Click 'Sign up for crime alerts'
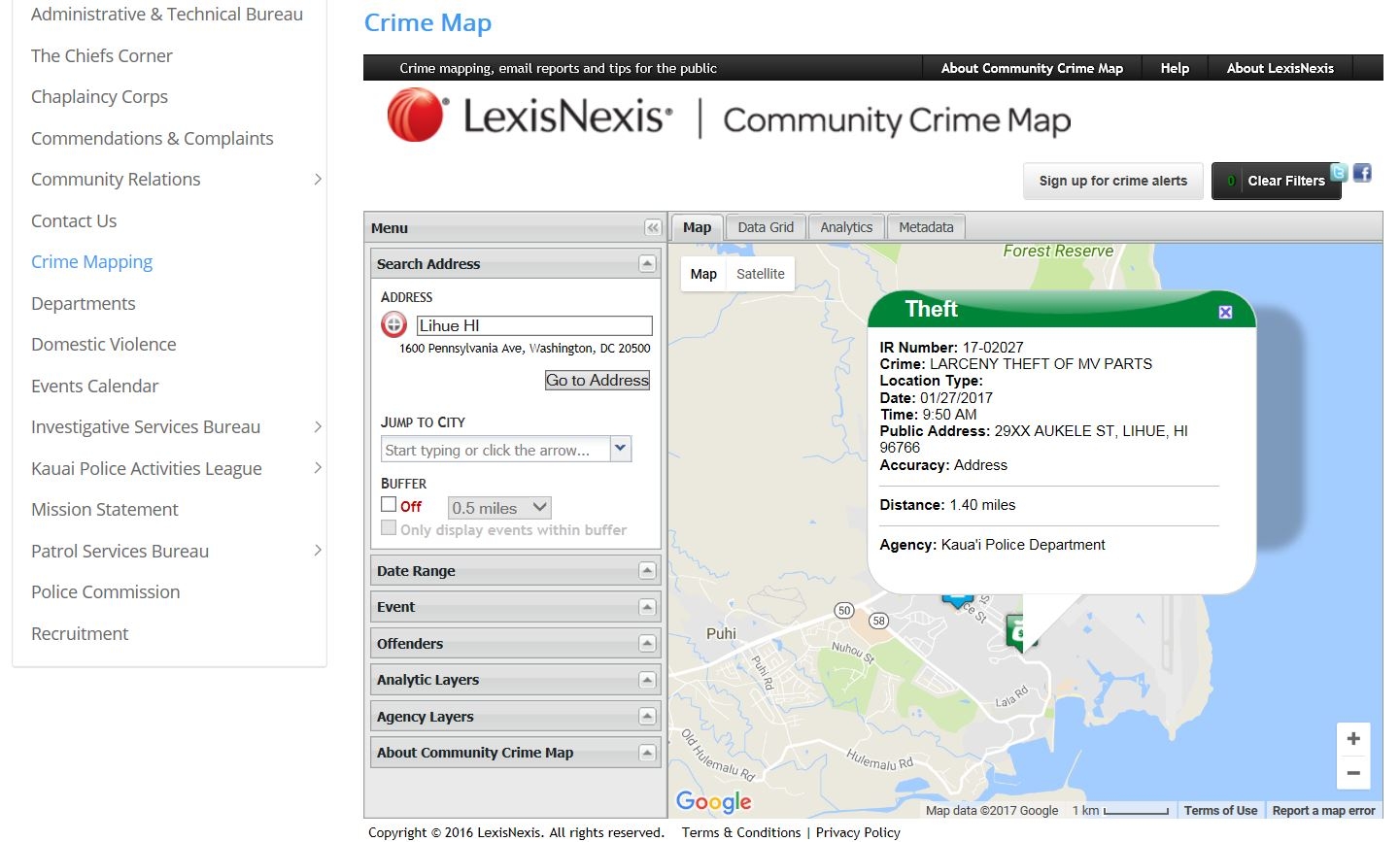This screenshot has height=842, width=1400. [1112, 181]
